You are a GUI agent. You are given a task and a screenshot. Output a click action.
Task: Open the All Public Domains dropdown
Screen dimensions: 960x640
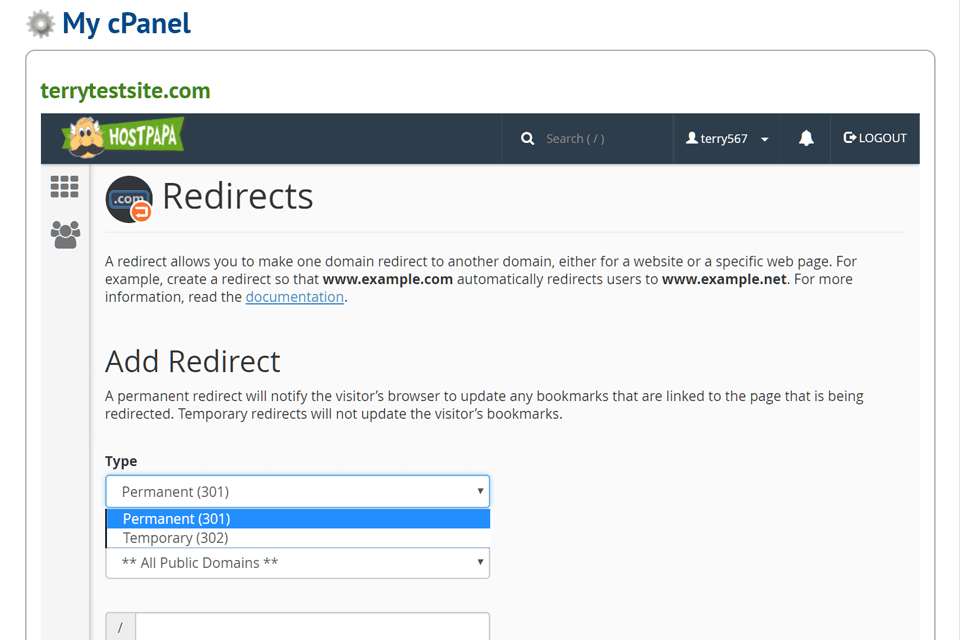click(297, 563)
